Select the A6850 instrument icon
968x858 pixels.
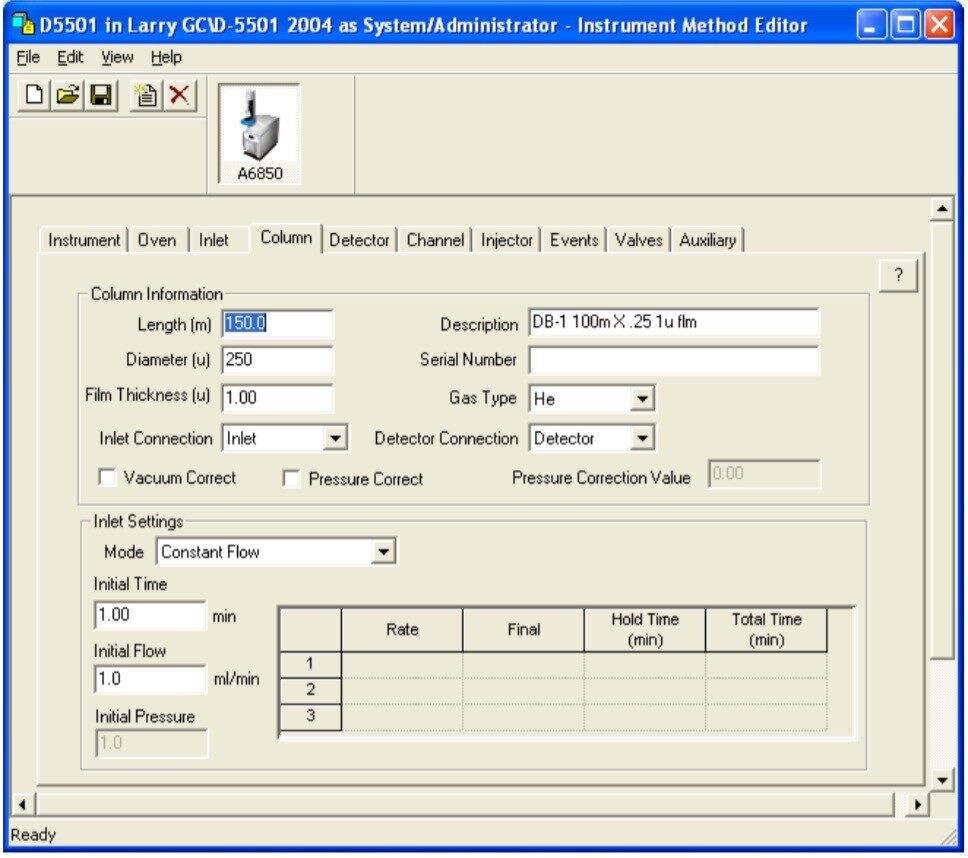coord(259,133)
